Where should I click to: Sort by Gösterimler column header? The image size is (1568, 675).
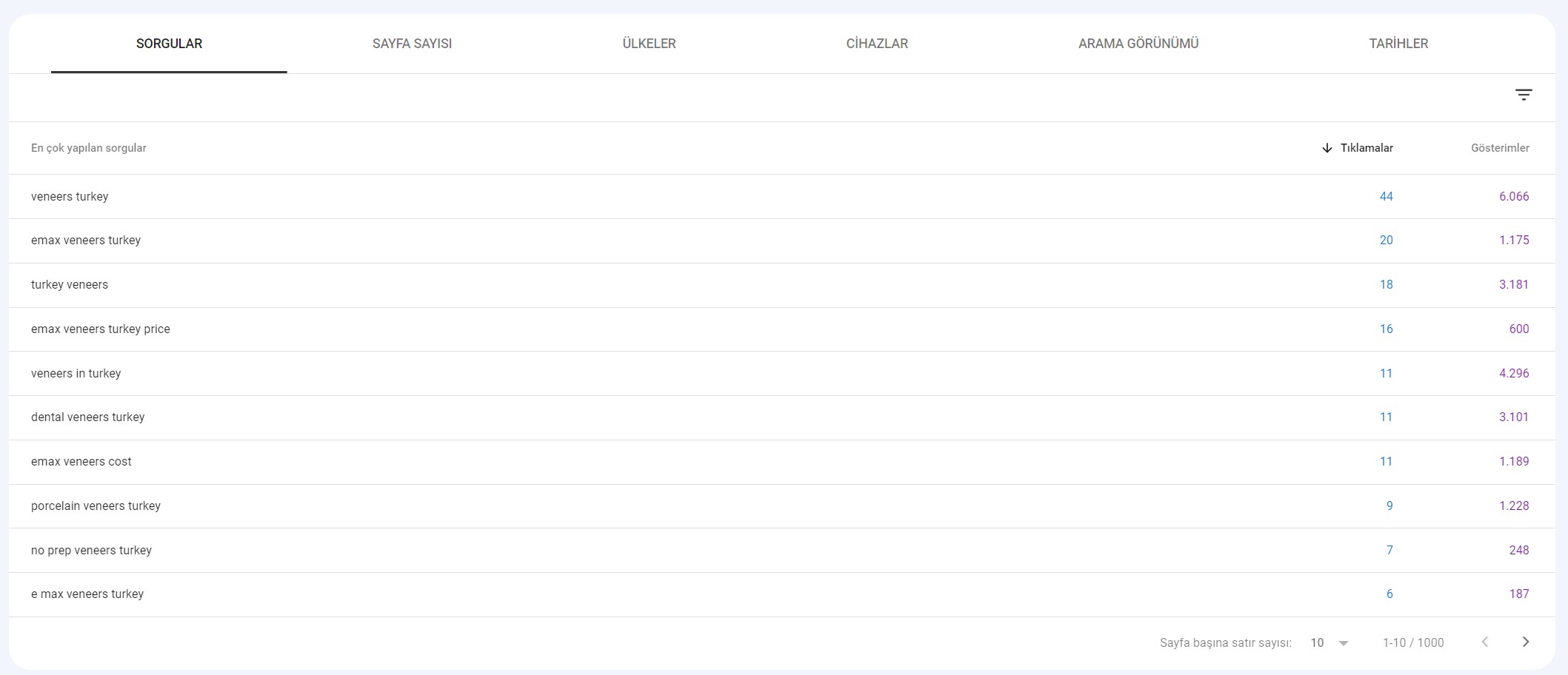click(1499, 148)
